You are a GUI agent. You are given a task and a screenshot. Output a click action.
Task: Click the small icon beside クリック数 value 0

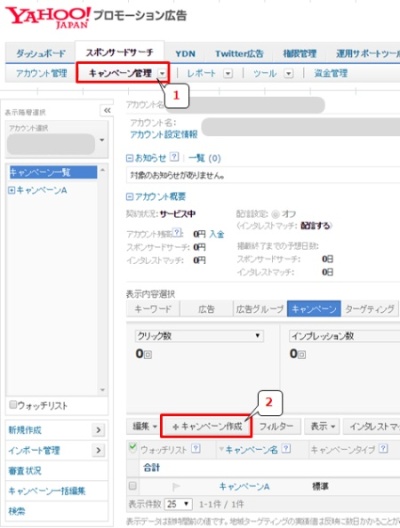coord(148,355)
